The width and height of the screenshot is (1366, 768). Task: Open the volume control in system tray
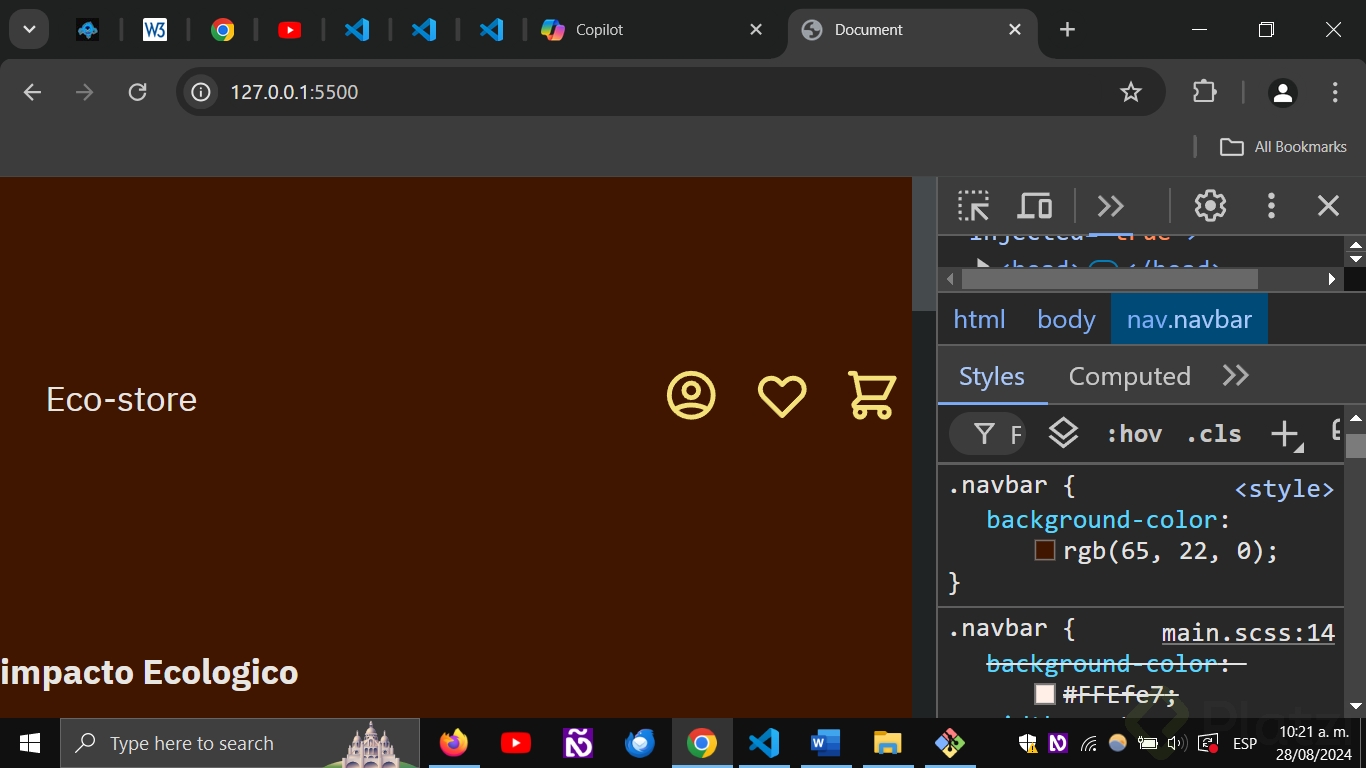click(1177, 743)
